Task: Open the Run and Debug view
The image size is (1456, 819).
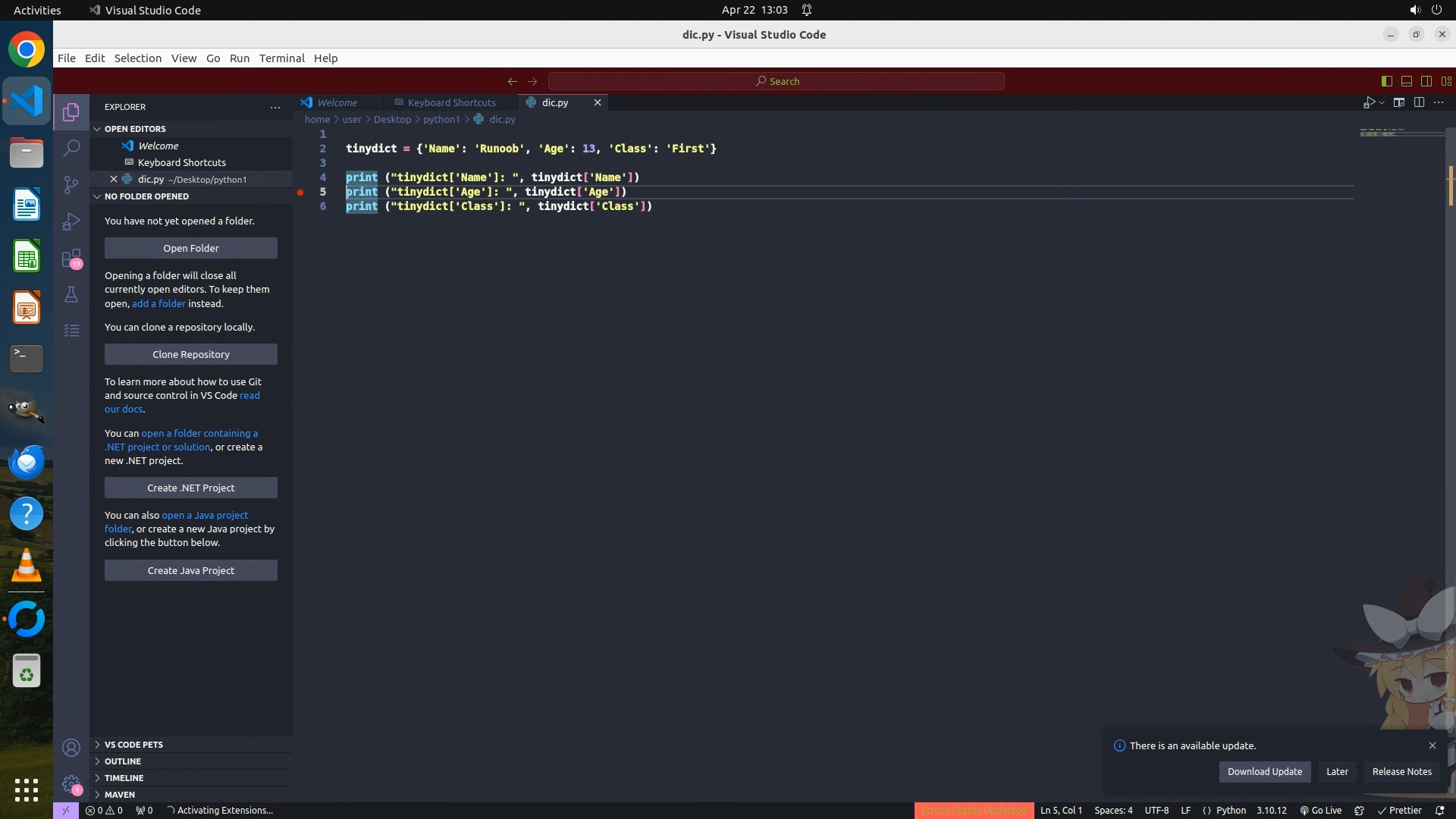Action: pyautogui.click(x=71, y=221)
